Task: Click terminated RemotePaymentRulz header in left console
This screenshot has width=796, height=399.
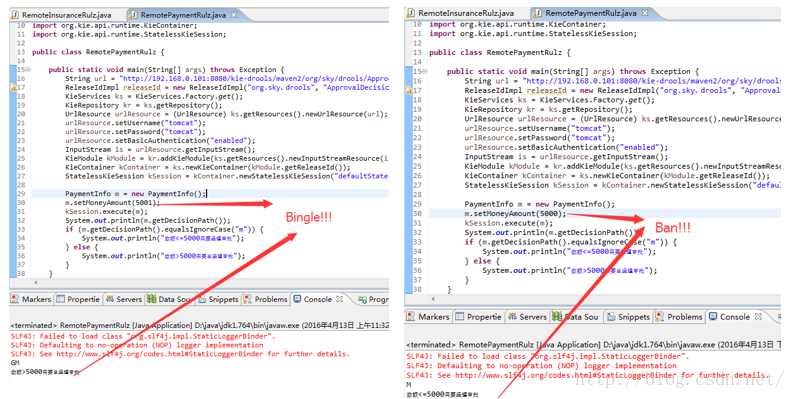Action: (200, 325)
